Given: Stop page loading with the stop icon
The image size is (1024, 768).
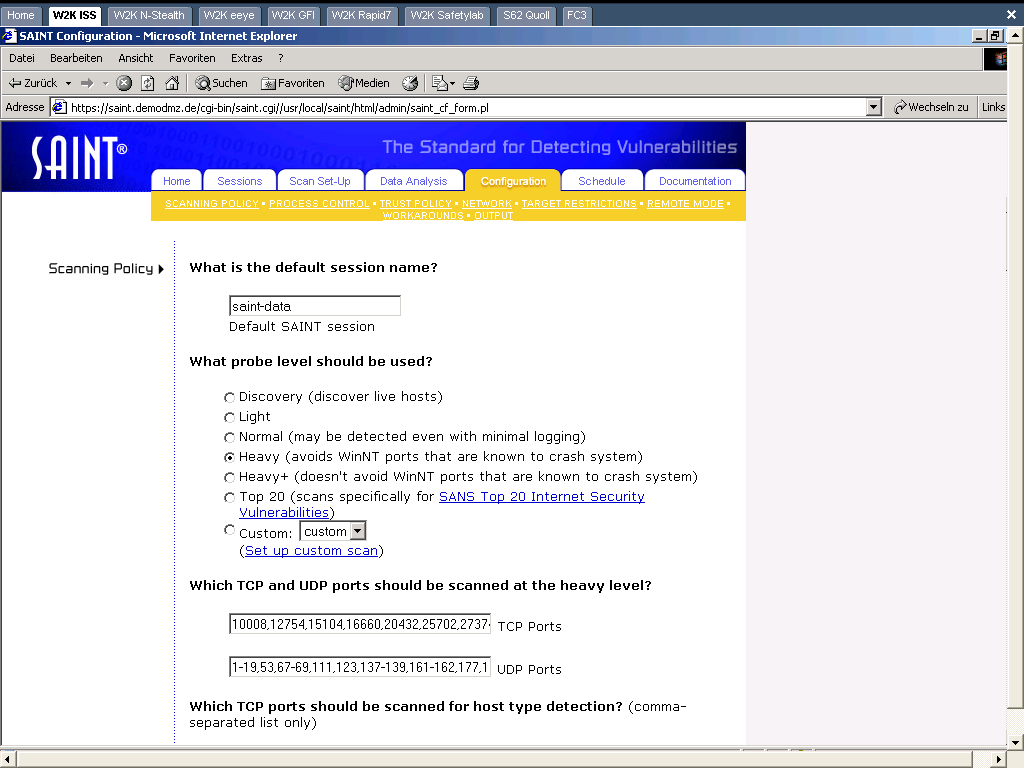Looking at the screenshot, I should click(x=124, y=83).
